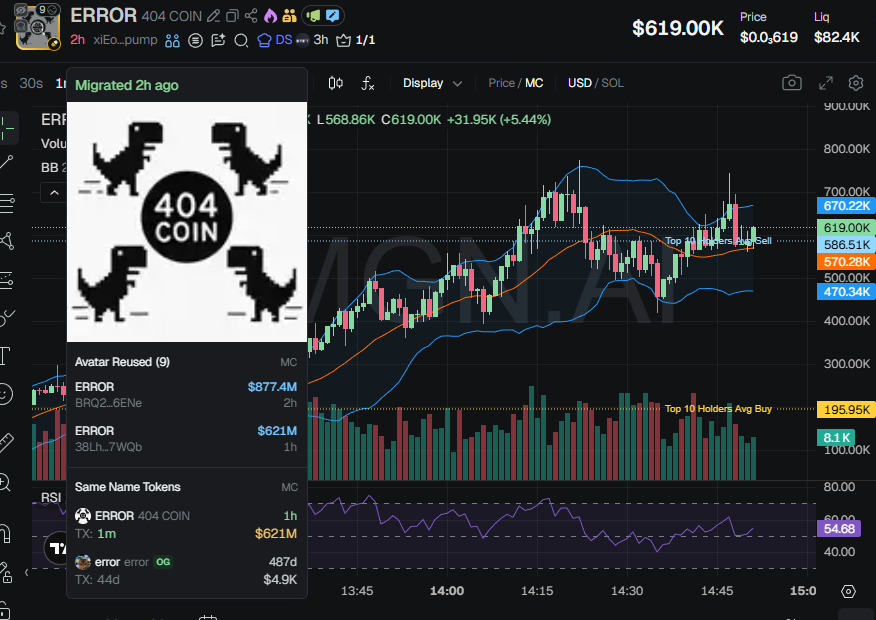The image size is (876, 620).
Task: Switch chart to Price mode
Action: tap(501, 83)
